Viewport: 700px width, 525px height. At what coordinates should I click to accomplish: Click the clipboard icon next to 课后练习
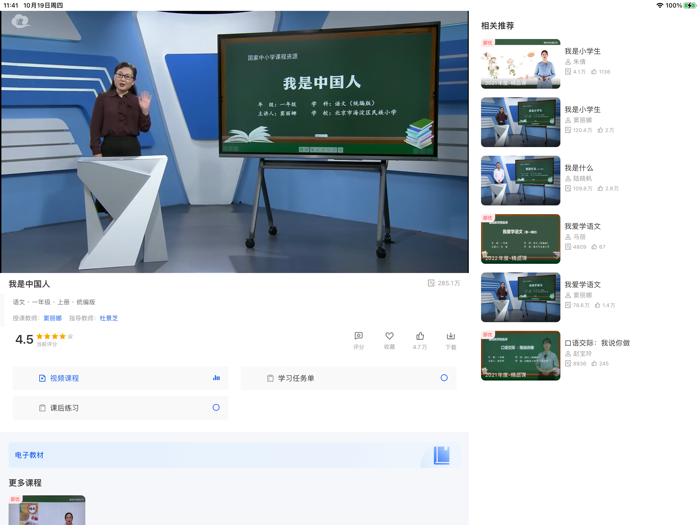point(42,408)
